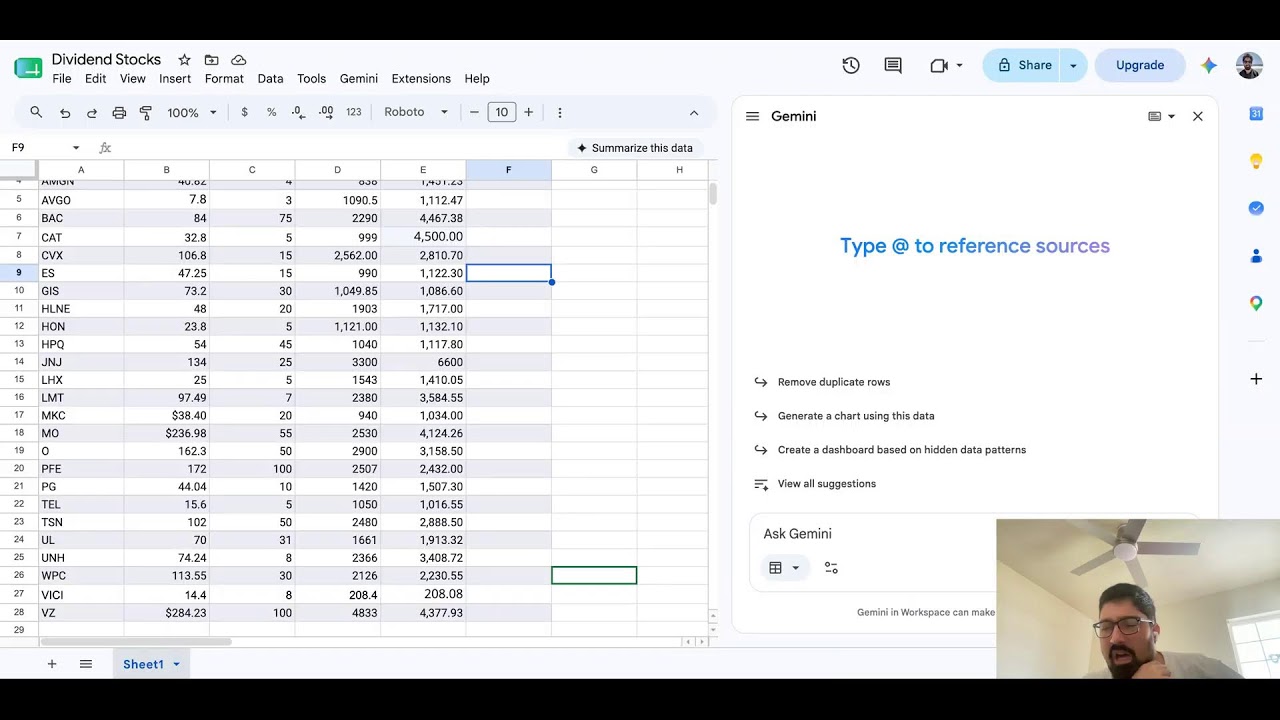Open the Google Sheets home icon

pos(28,68)
